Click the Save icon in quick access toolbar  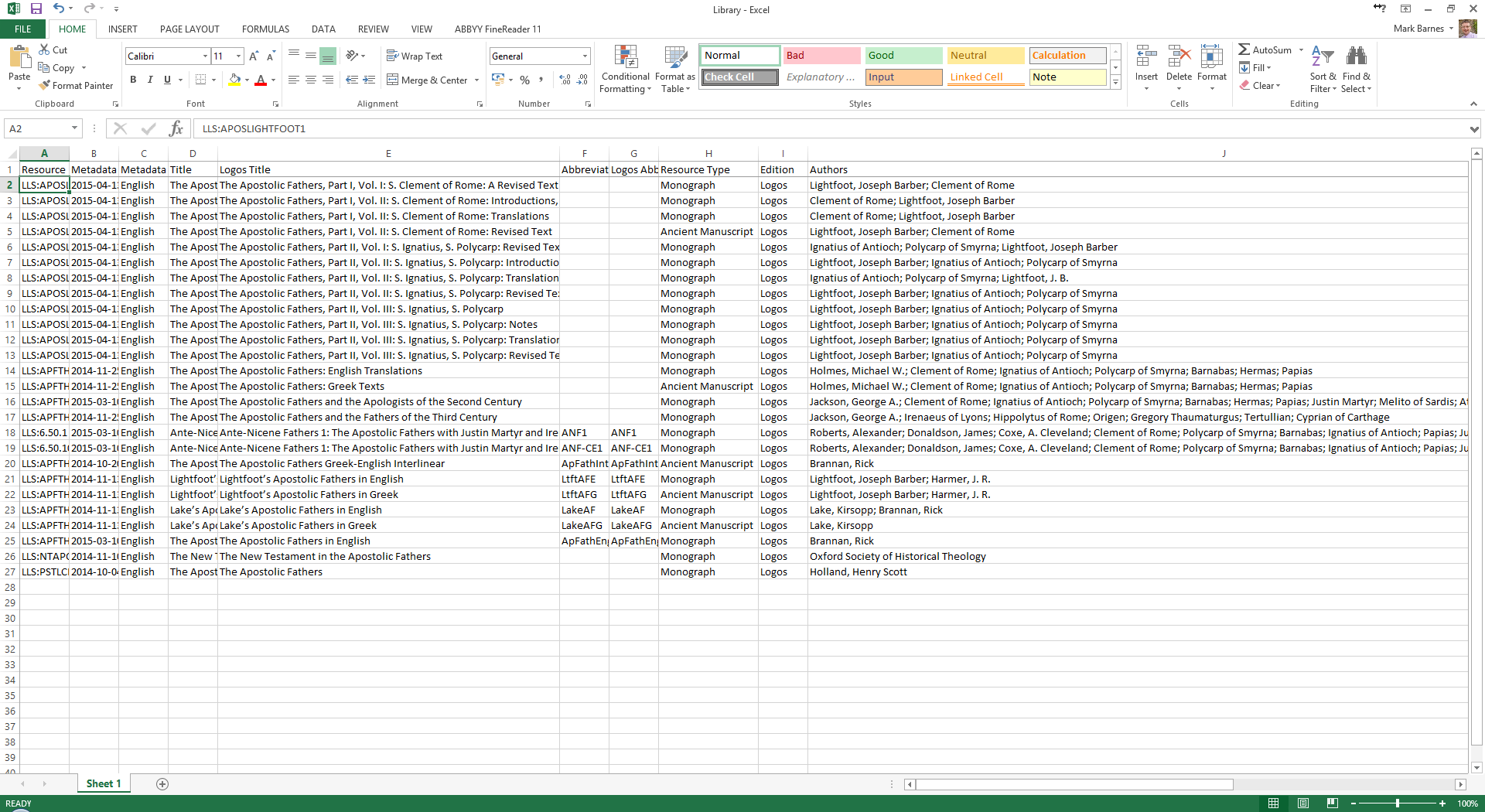36,9
